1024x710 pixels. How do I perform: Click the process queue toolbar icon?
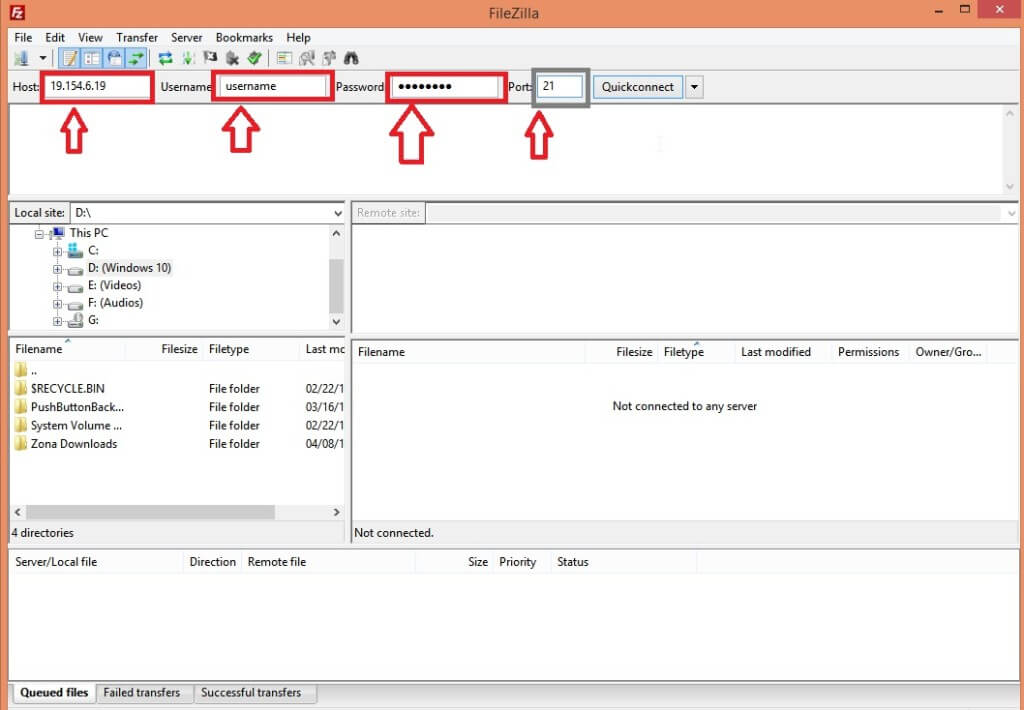pyautogui.click(x=188, y=58)
